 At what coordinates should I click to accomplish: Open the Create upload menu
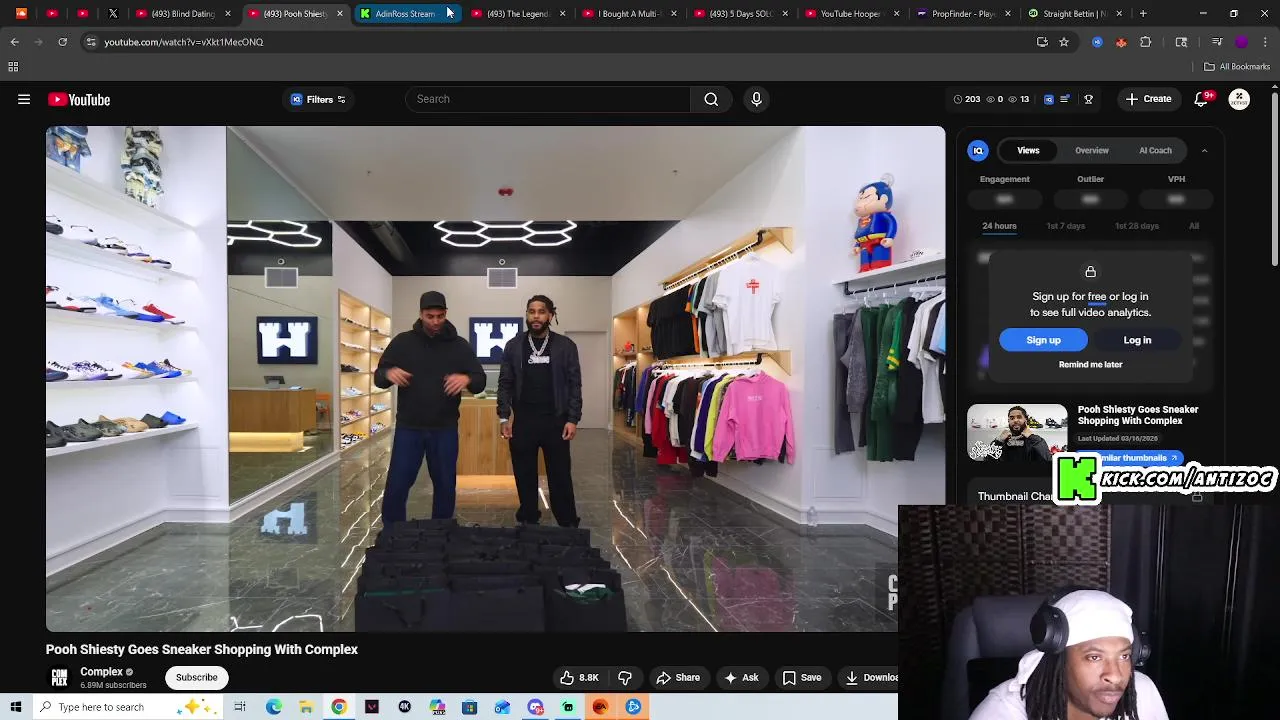(1148, 99)
